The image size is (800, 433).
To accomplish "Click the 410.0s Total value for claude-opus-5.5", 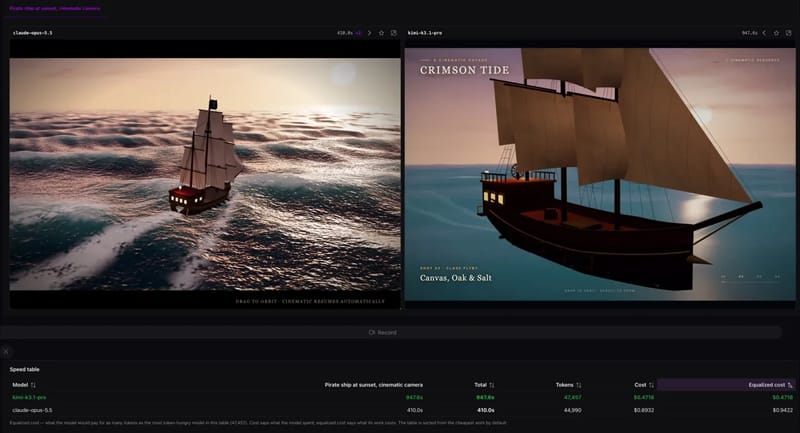I will pyautogui.click(x=486, y=410).
